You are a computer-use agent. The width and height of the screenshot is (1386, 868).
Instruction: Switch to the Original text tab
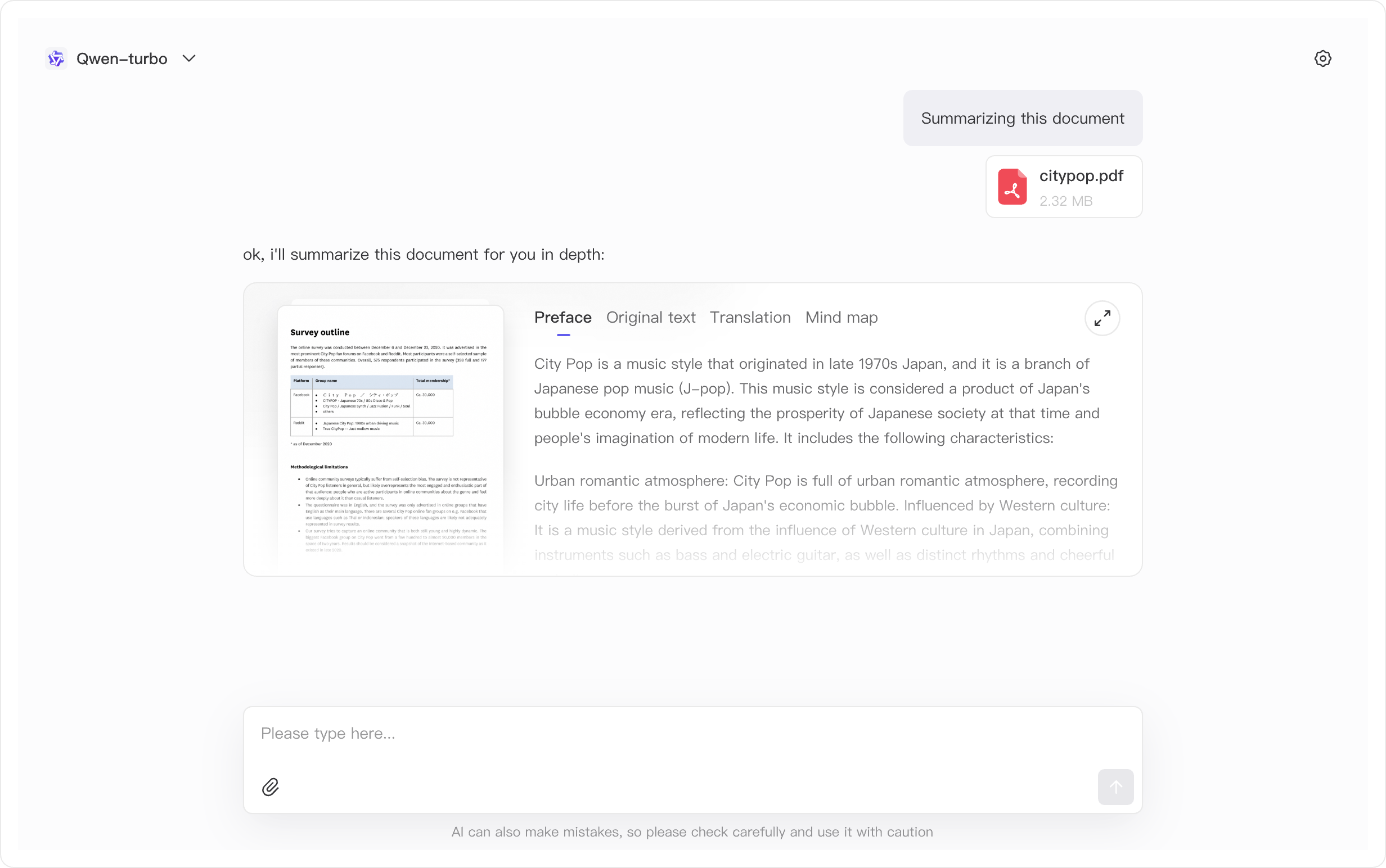coord(650,318)
